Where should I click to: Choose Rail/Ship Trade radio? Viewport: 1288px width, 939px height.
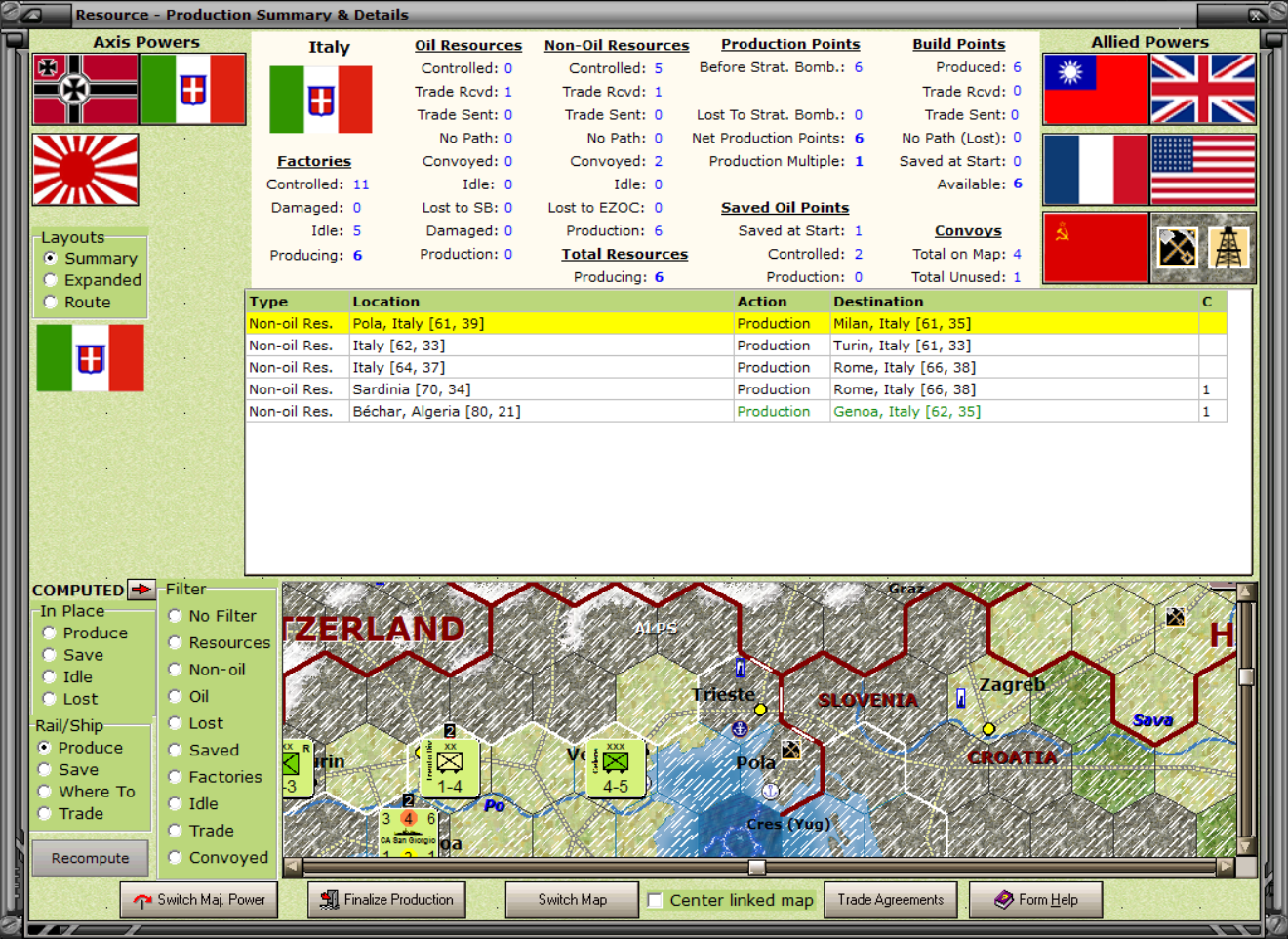tap(44, 814)
